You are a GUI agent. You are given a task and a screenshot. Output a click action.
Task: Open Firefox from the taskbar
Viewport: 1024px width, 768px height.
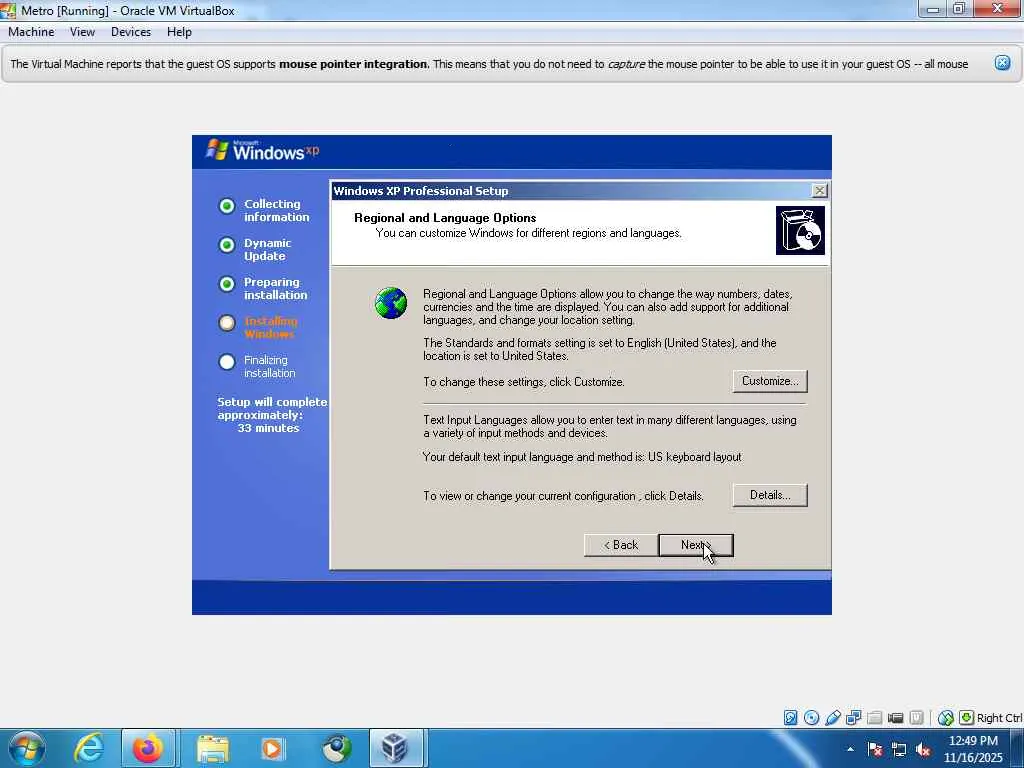coord(148,748)
